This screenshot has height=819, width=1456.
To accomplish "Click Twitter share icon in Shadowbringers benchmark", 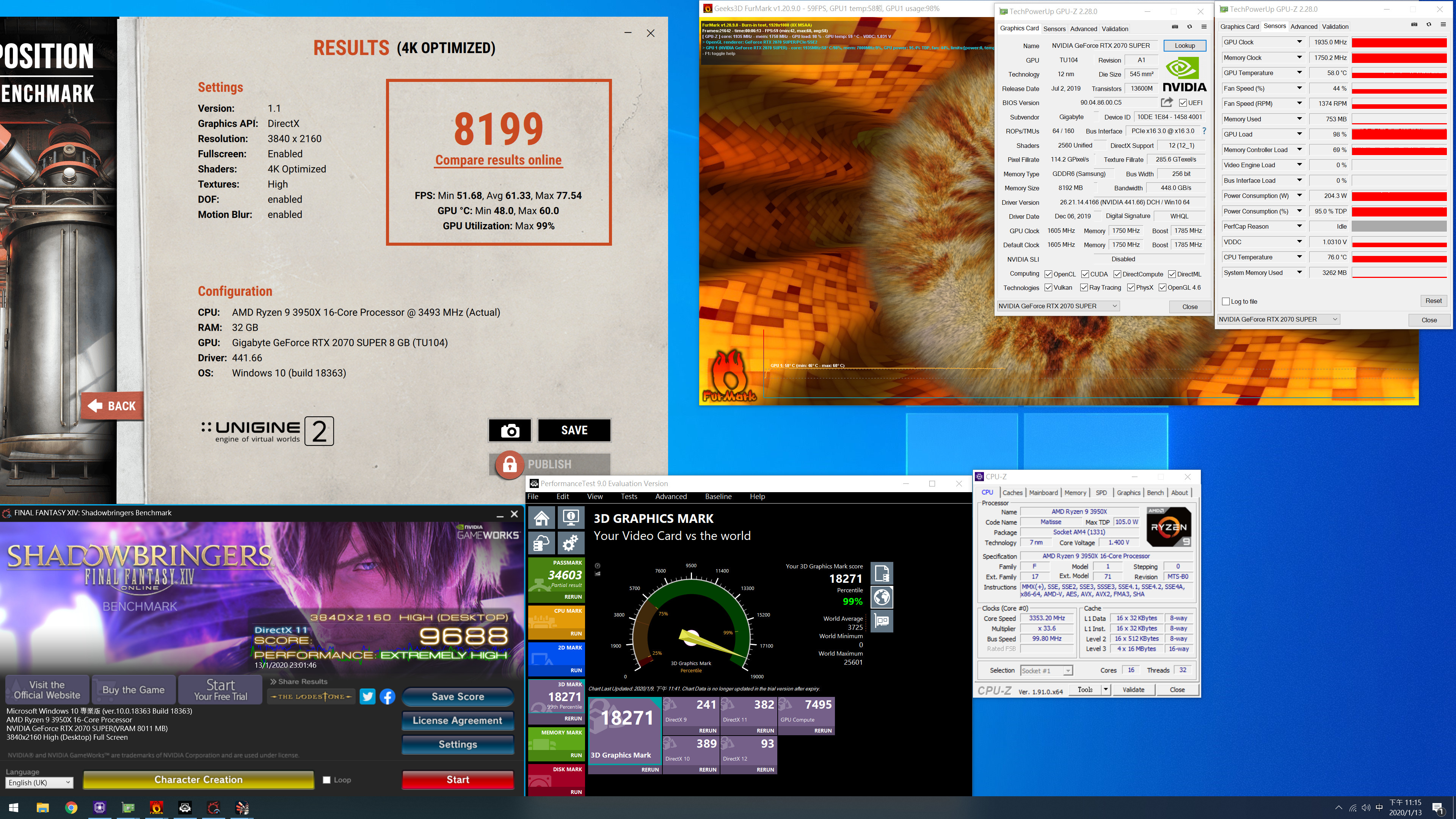I will click(x=367, y=697).
